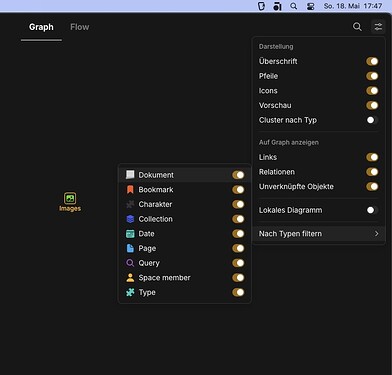Click the Query type magnifier icon
392x375 pixels.
(130, 263)
